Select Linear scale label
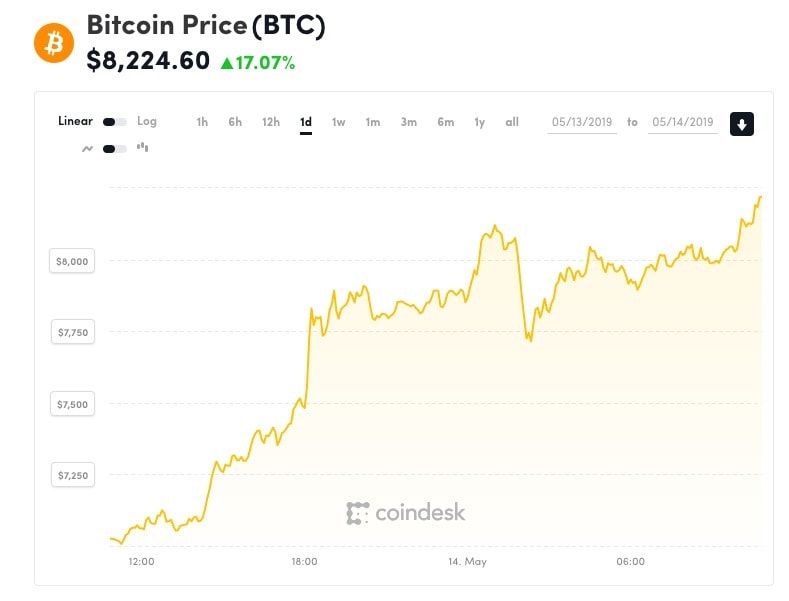Viewport: 789px width, 601px height. click(x=75, y=121)
